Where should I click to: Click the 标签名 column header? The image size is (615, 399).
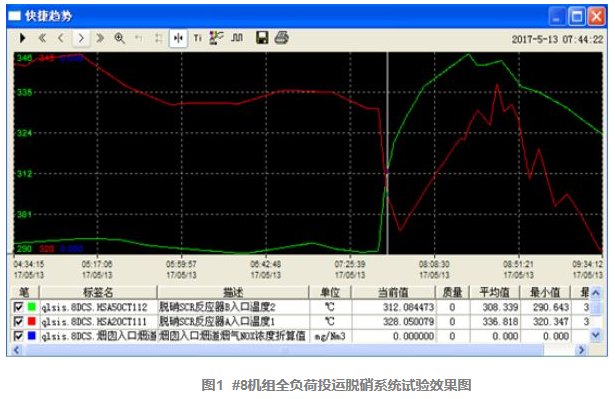(x=98, y=292)
